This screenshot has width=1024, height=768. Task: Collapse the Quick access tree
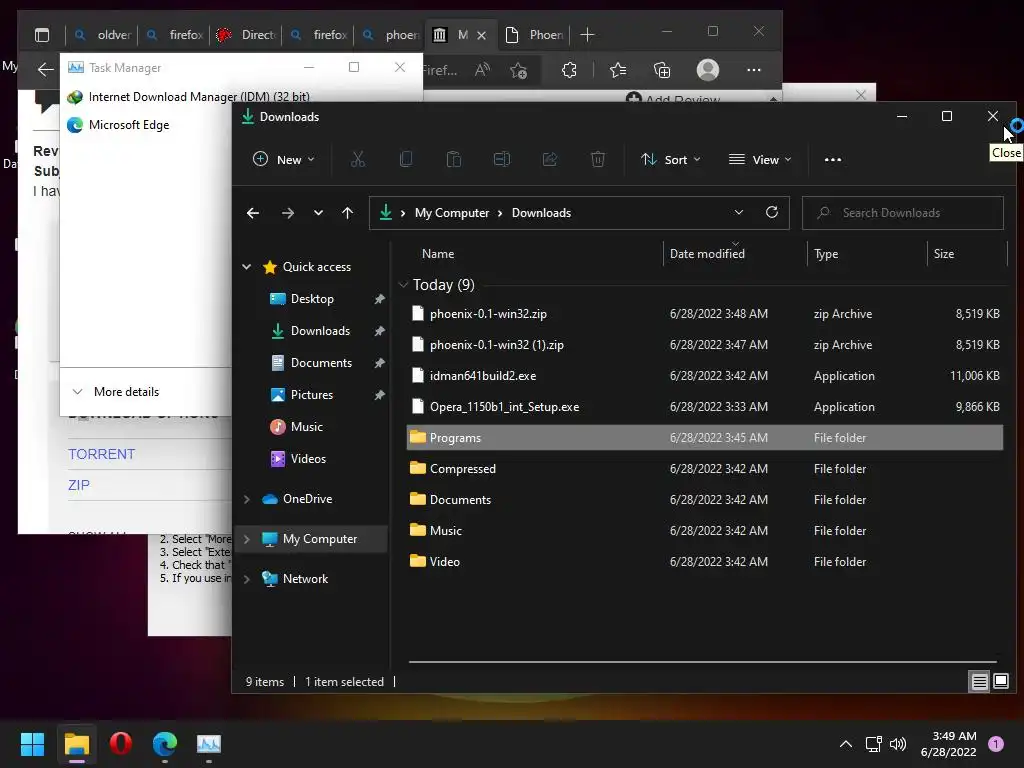[247, 266]
